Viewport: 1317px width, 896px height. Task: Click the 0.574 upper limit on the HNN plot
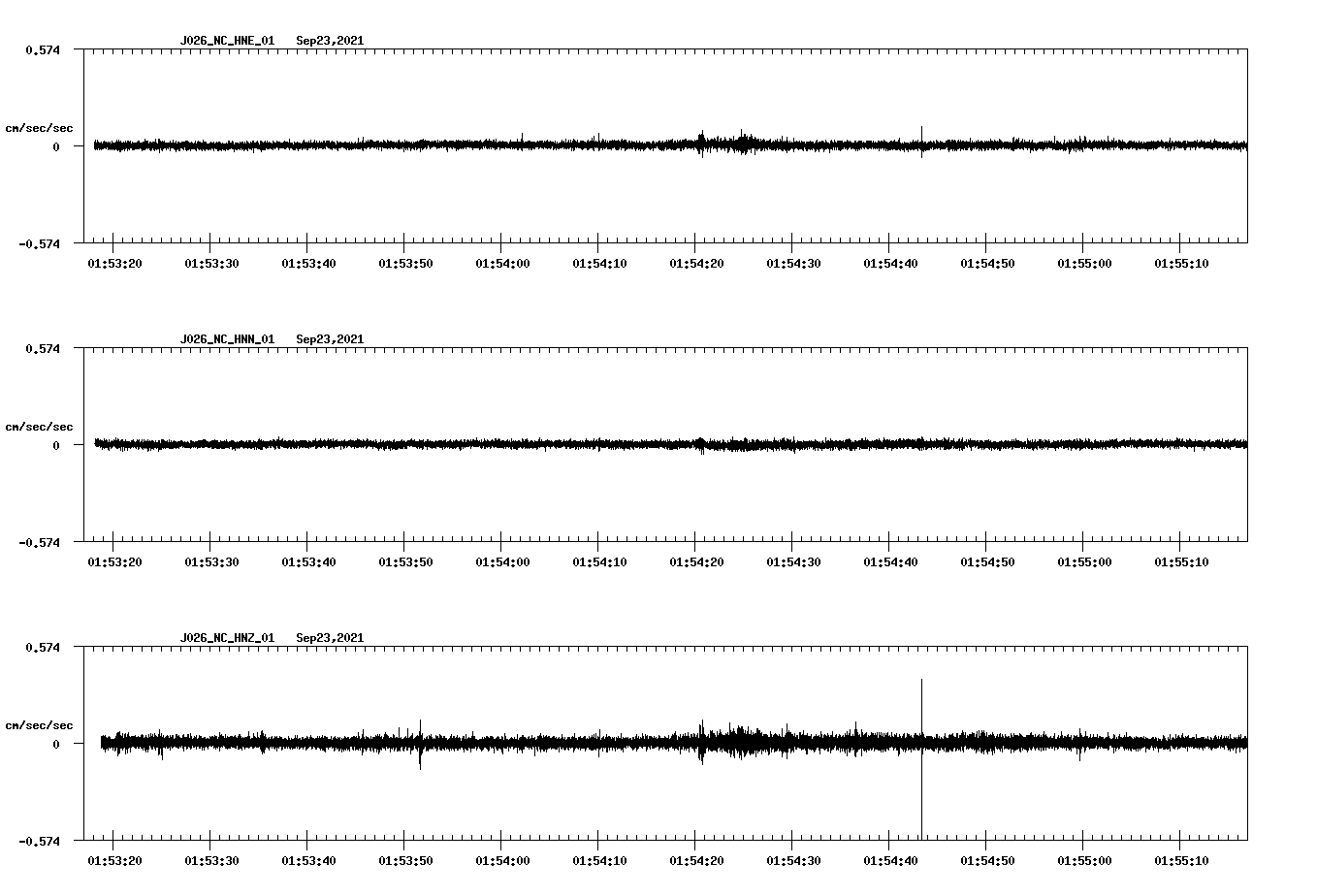click(x=43, y=348)
